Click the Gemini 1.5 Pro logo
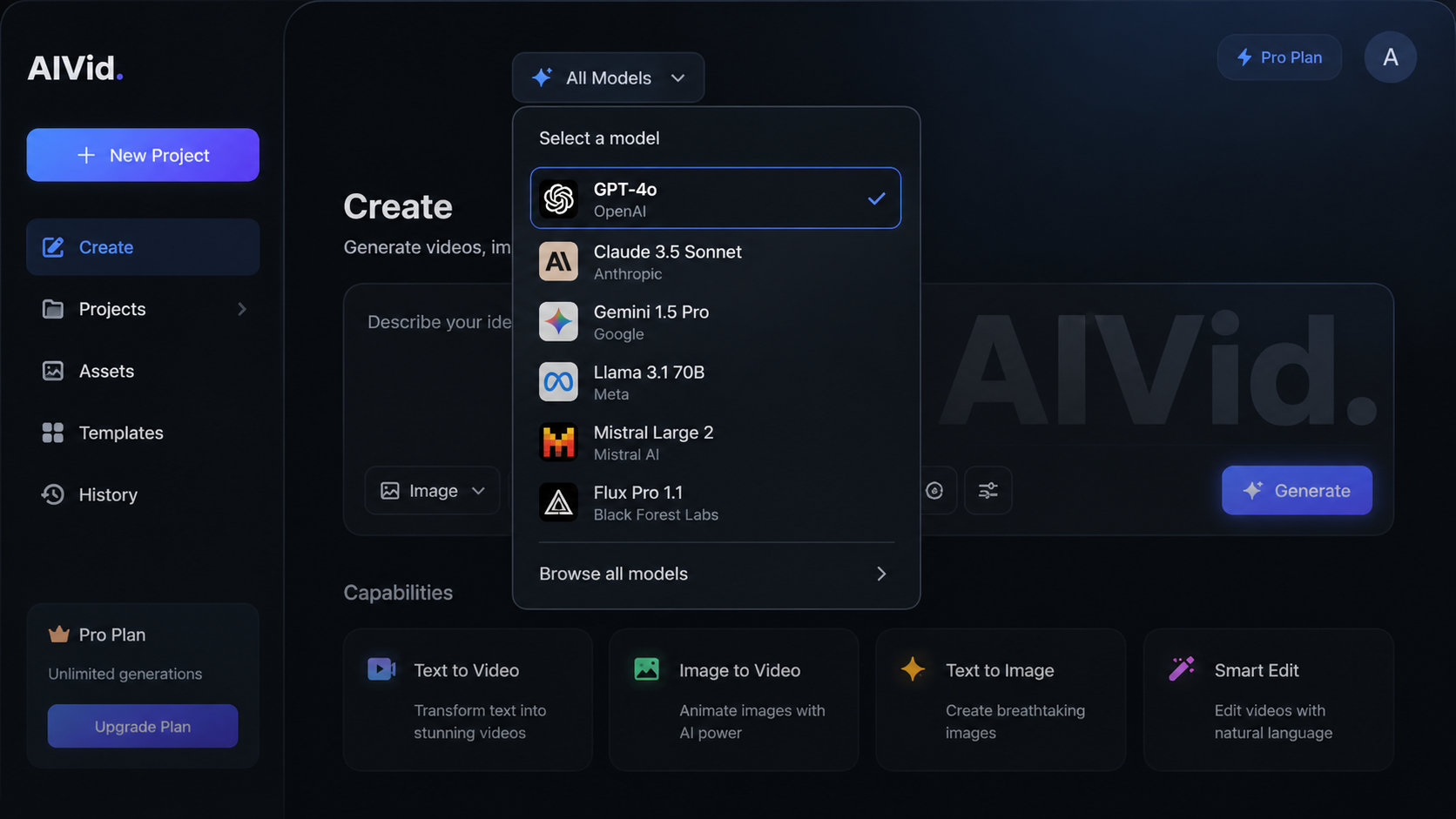Screen dimensions: 1456x819 click(558, 322)
